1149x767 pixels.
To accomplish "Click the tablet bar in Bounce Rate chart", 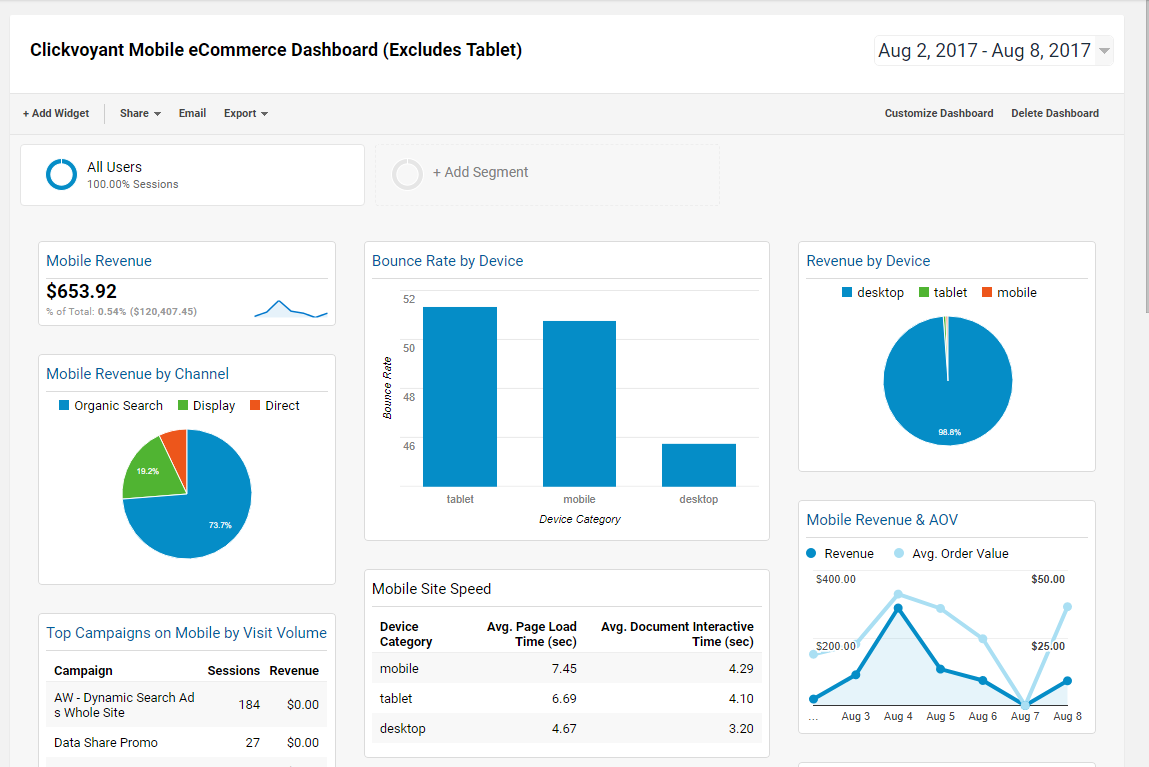I will [x=460, y=396].
